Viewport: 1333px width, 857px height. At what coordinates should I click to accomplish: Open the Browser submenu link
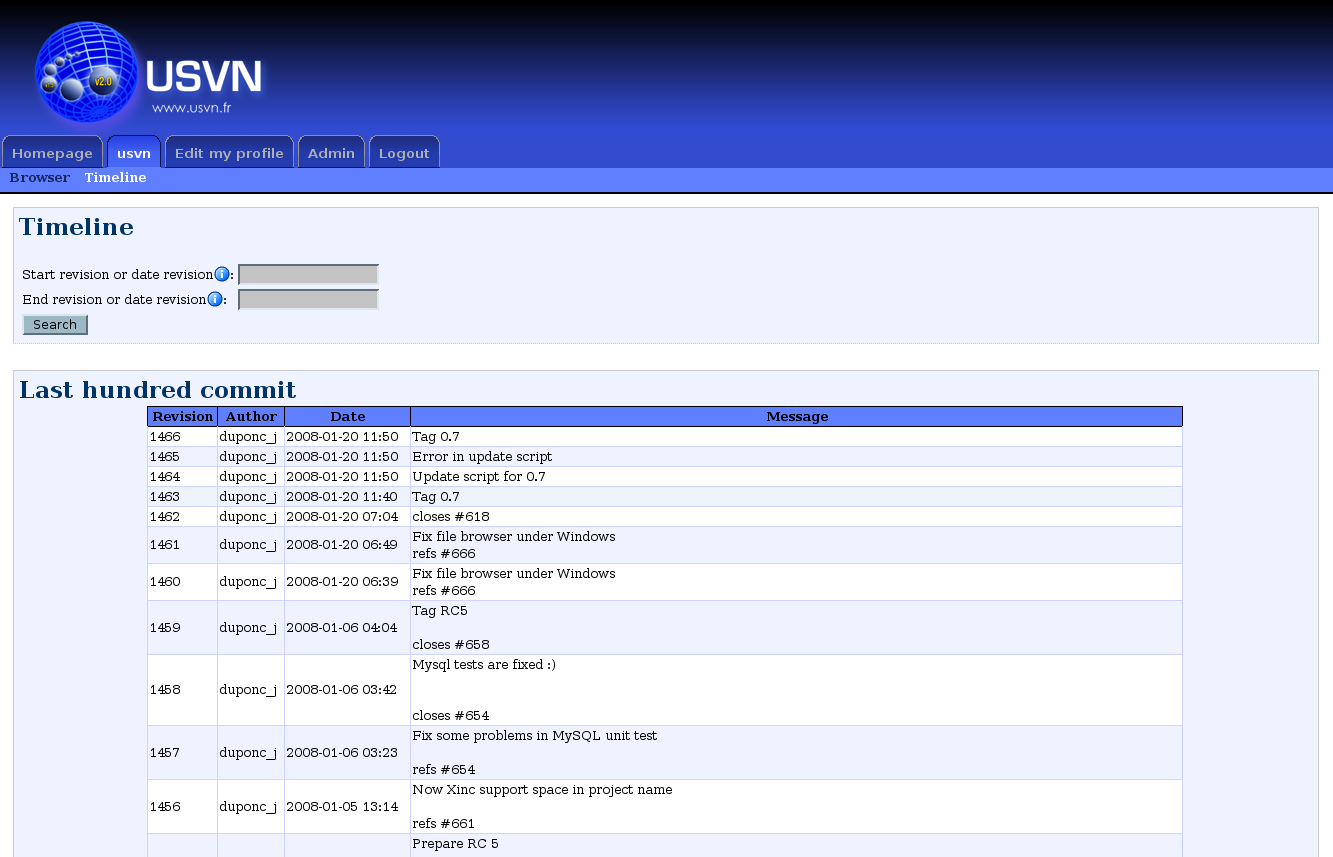coord(40,178)
